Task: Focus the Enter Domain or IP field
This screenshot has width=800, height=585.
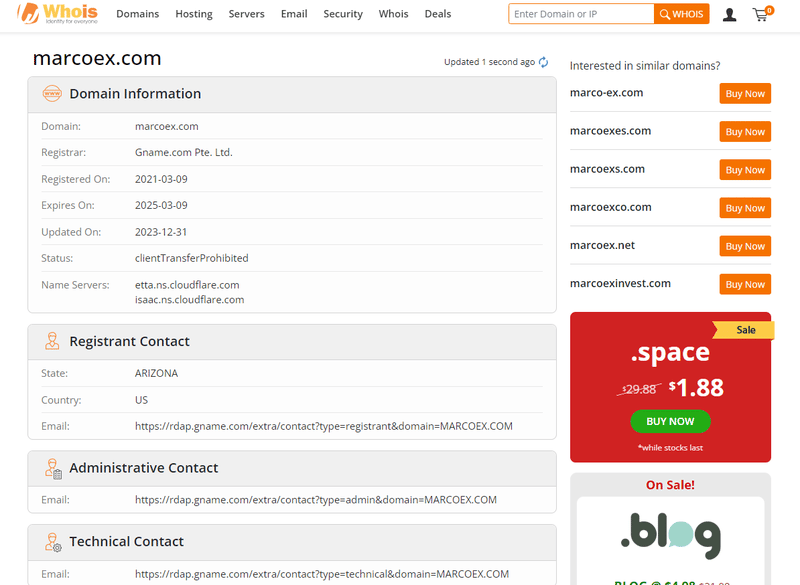Action: pyautogui.click(x=581, y=14)
